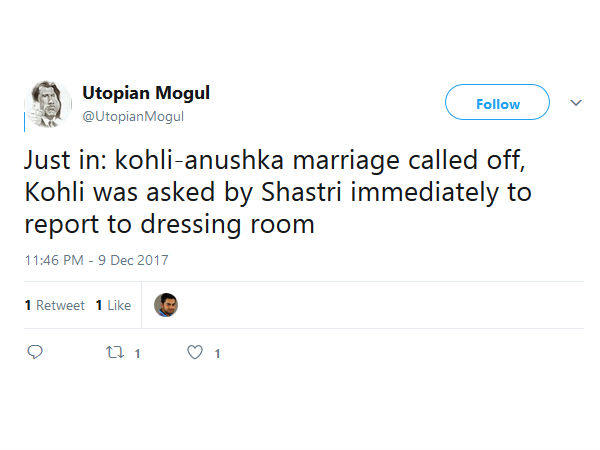
Task: Open the Utopian Mogul profile avatar
Action: [47, 104]
